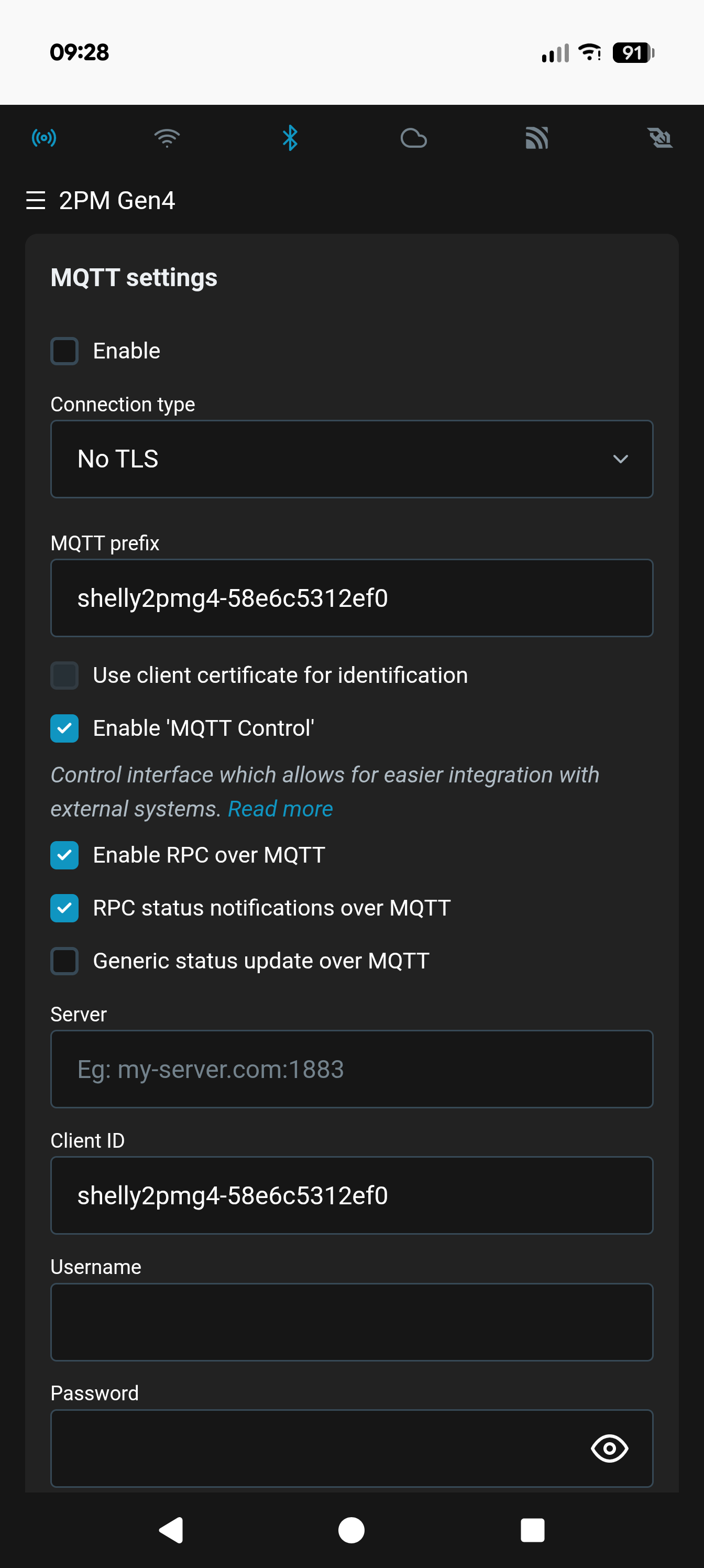Check Generic status update over MQTT

click(64, 961)
